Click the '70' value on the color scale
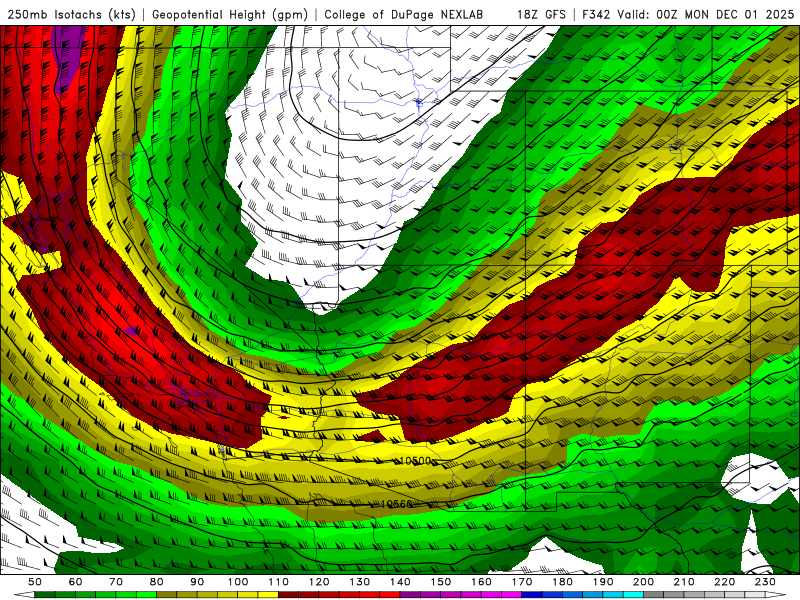800x600 pixels. [116, 582]
